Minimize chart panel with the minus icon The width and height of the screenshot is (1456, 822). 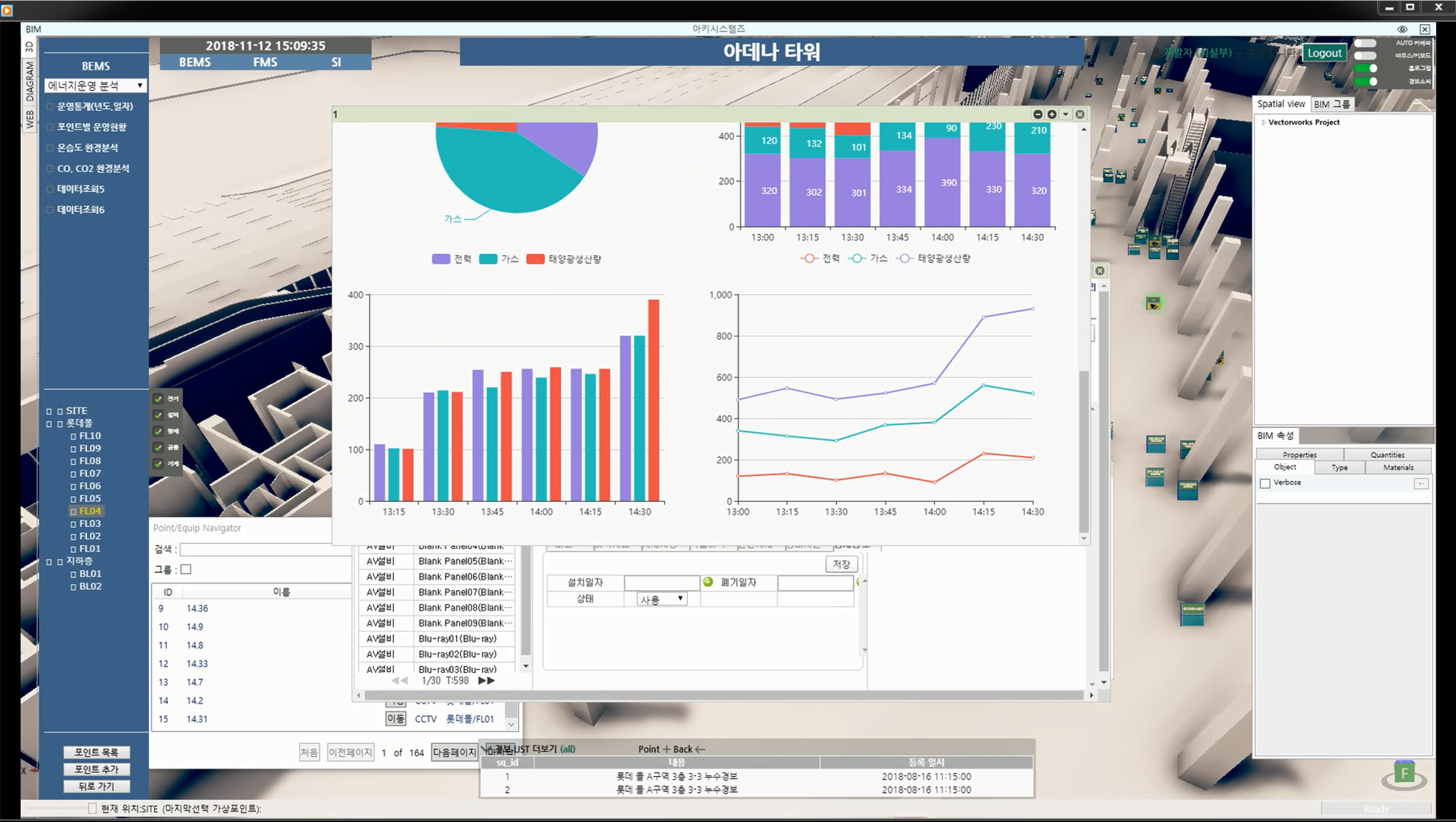[x=1038, y=114]
